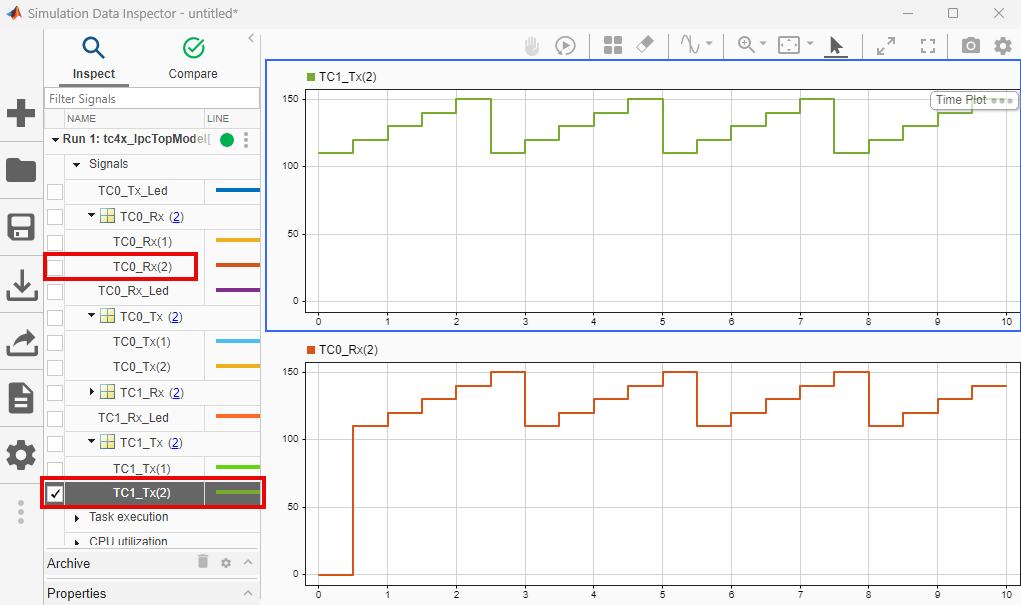The image size is (1021, 605).
Task: Select the Zoom in magnifier tool
Action: click(746, 44)
